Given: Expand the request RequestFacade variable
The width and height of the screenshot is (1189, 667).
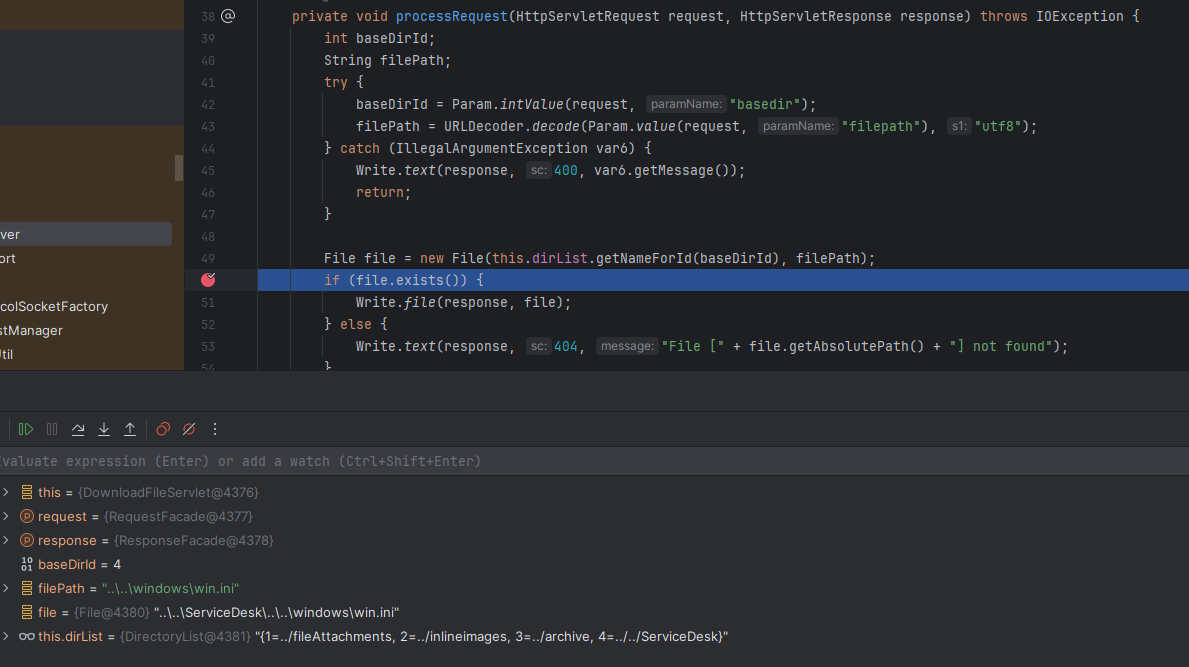Looking at the screenshot, I should [x=6, y=516].
